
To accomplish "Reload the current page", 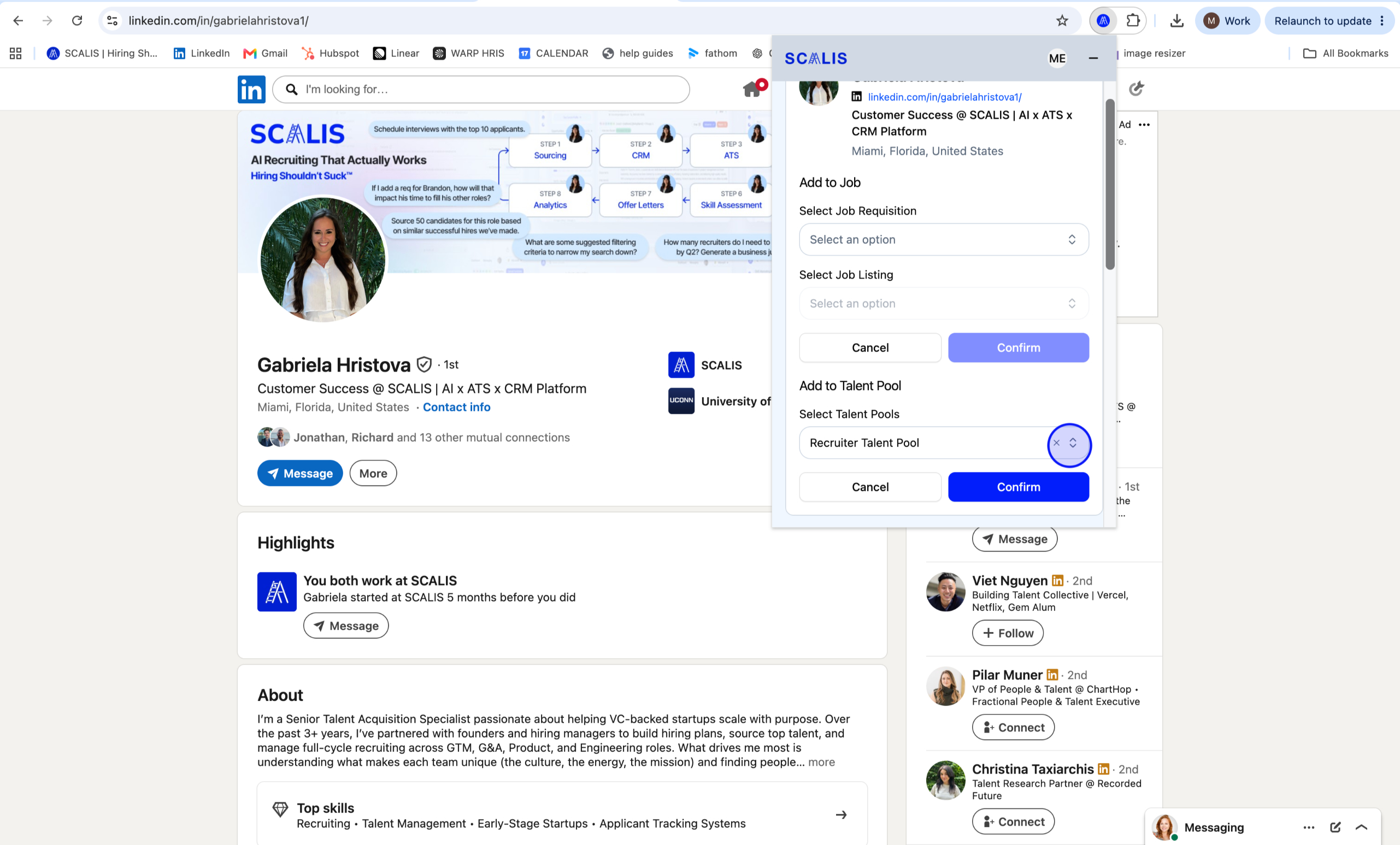I will 77,21.
